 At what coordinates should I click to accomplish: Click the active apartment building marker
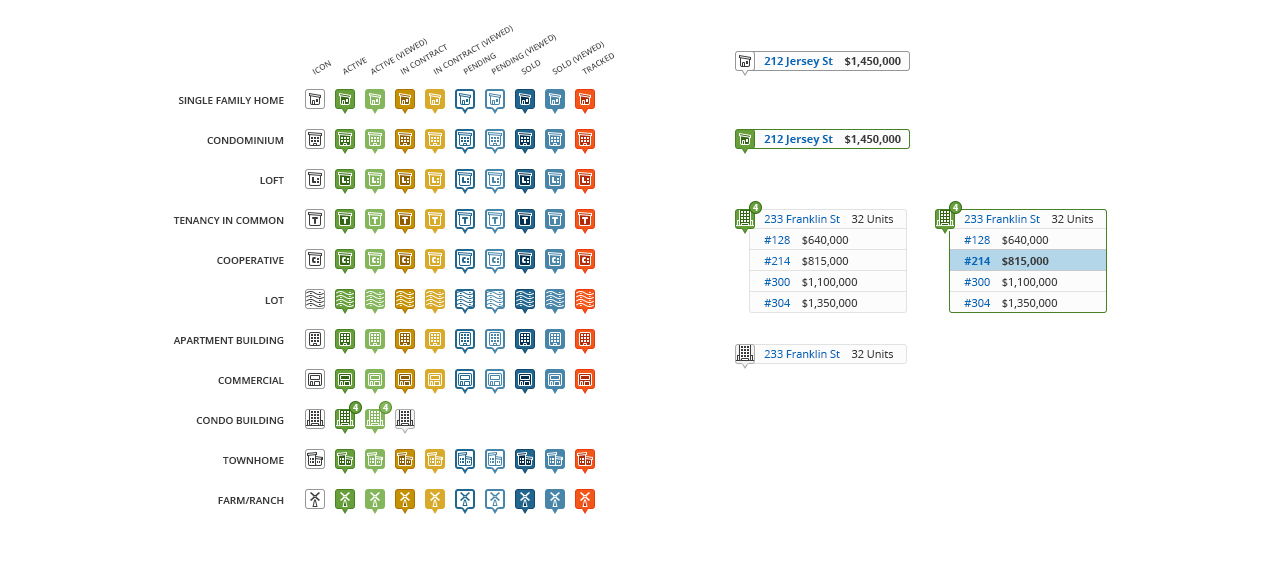click(x=345, y=339)
